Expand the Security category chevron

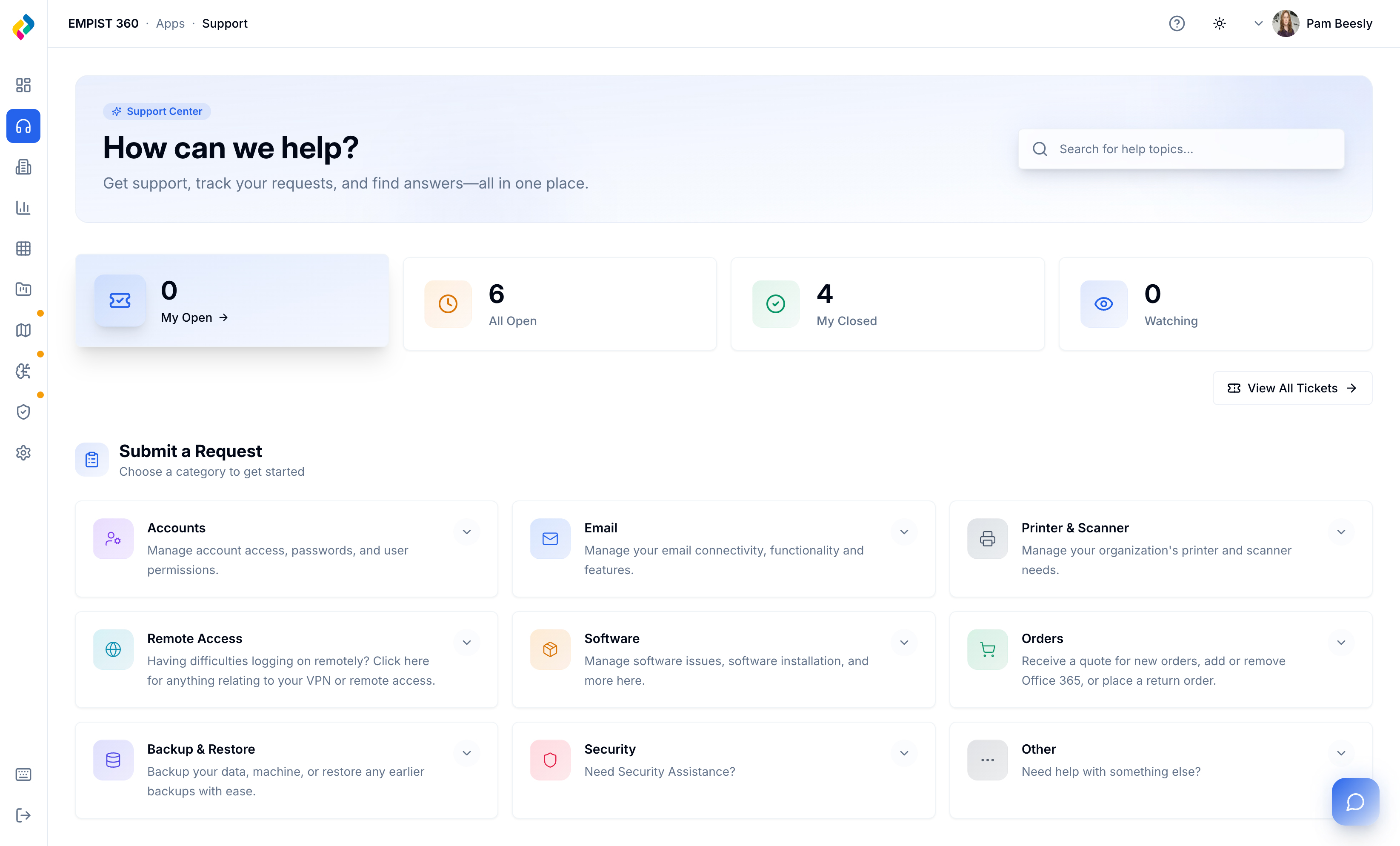(904, 753)
